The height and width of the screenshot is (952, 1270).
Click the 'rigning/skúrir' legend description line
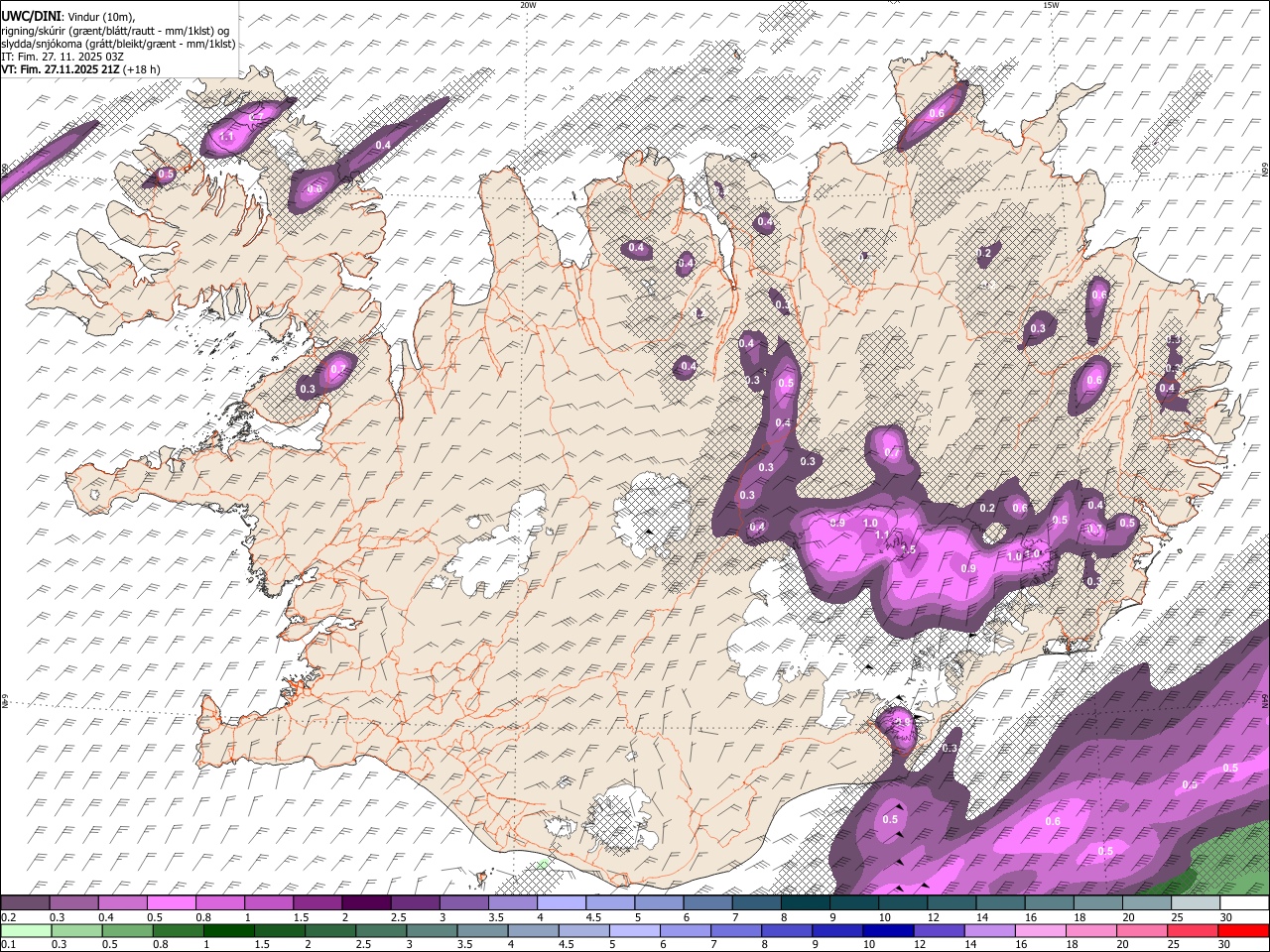pyautogui.click(x=115, y=30)
